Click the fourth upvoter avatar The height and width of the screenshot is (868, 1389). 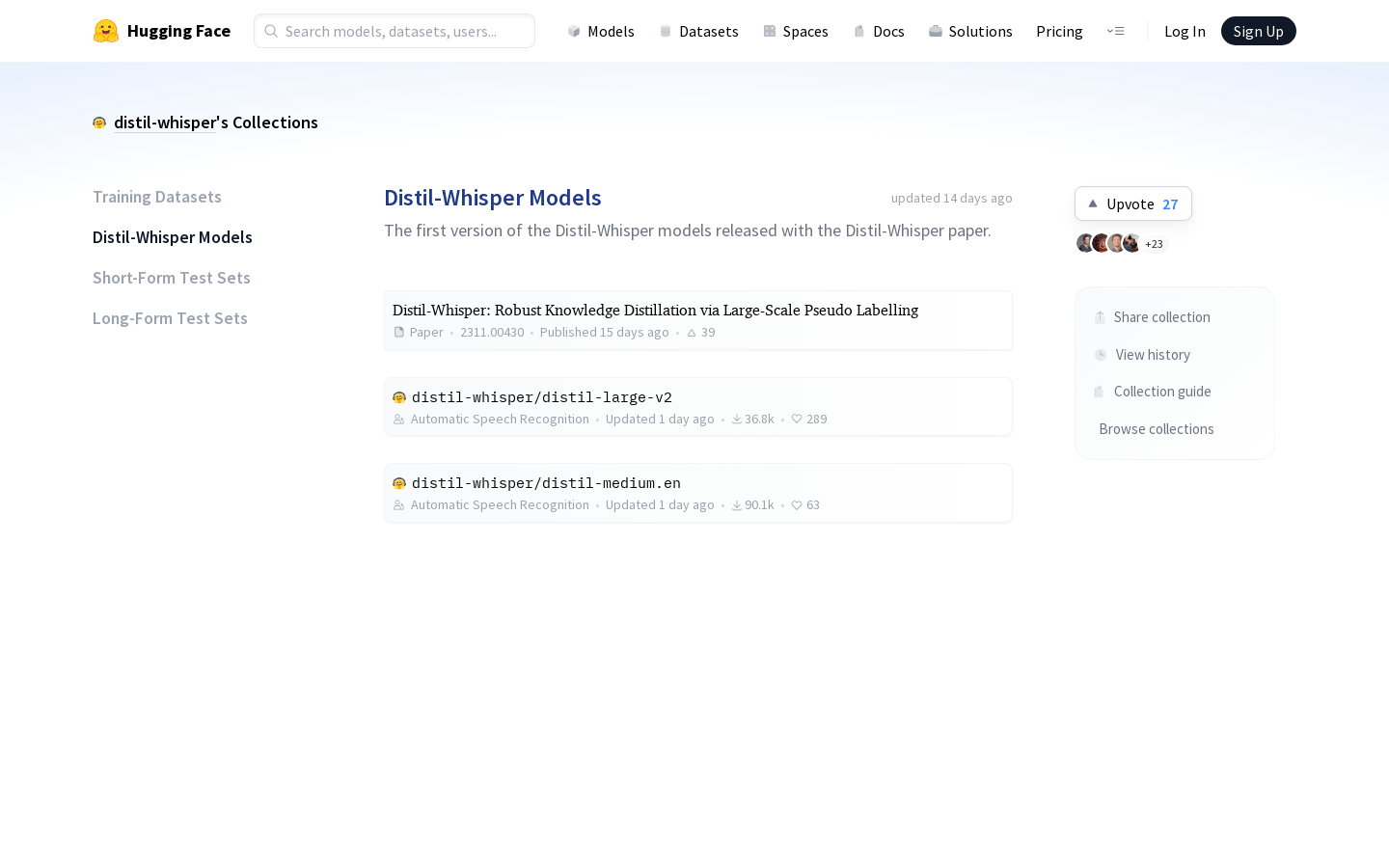click(x=1131, y=243)
